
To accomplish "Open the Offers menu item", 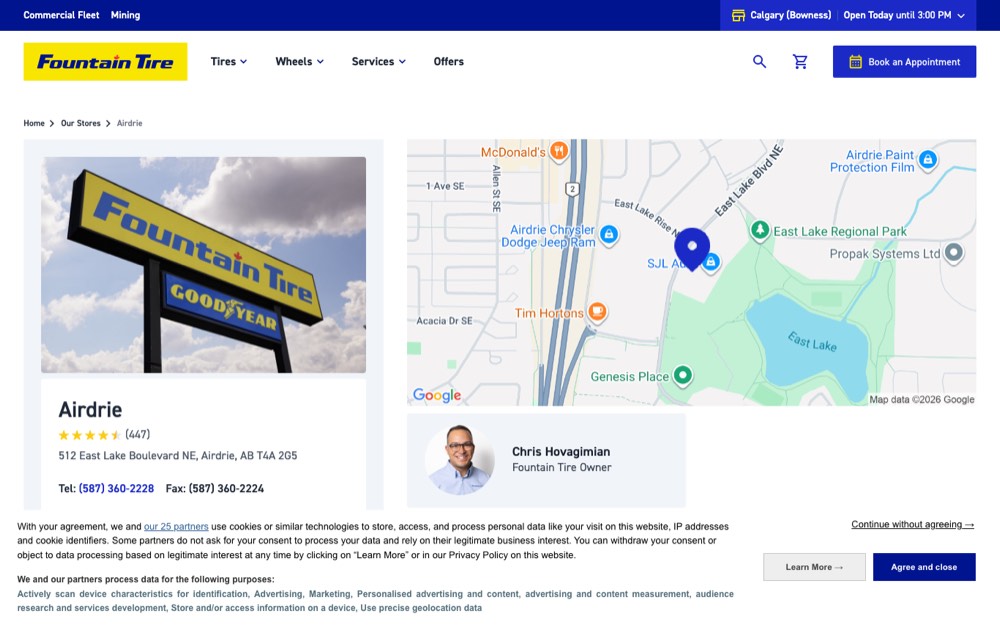I will tap(448, 61).
